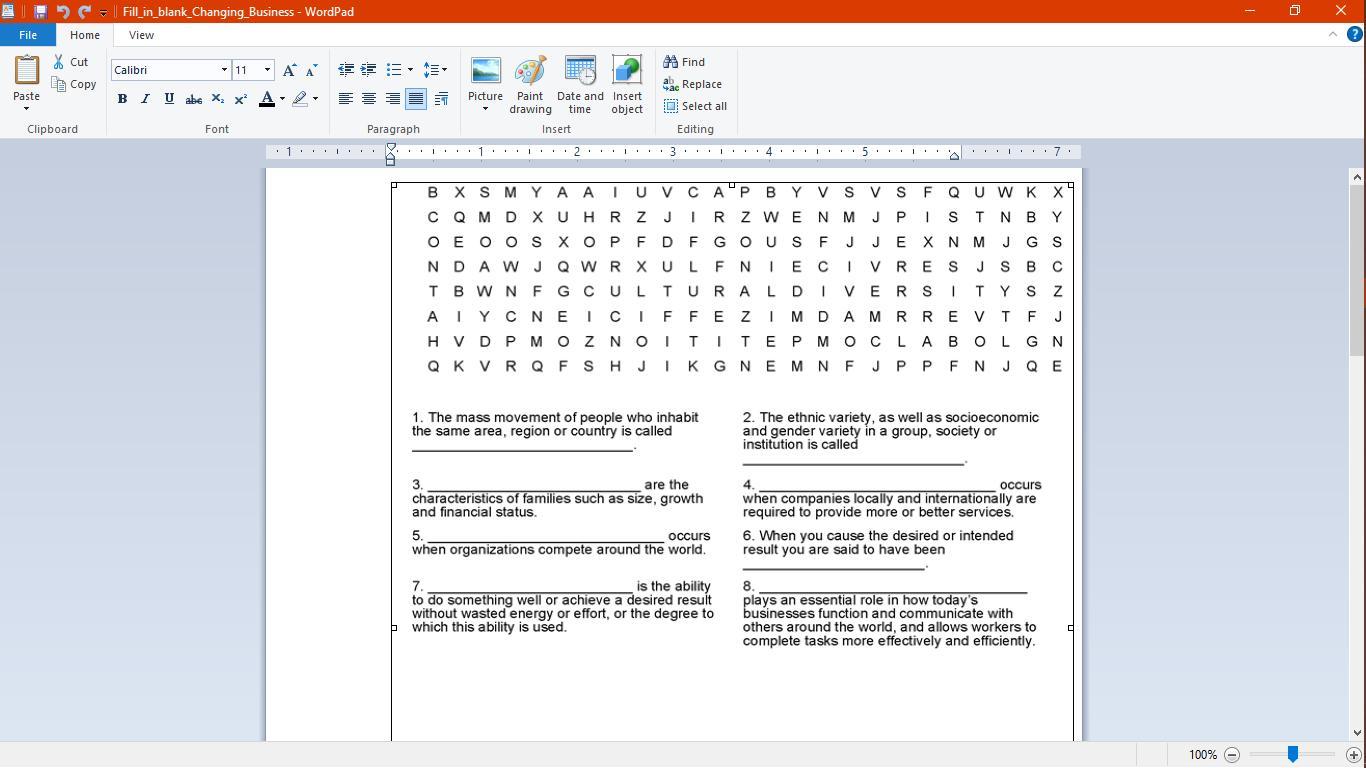
Task: Apply strikethrough formatting
Action: point(193,99)
